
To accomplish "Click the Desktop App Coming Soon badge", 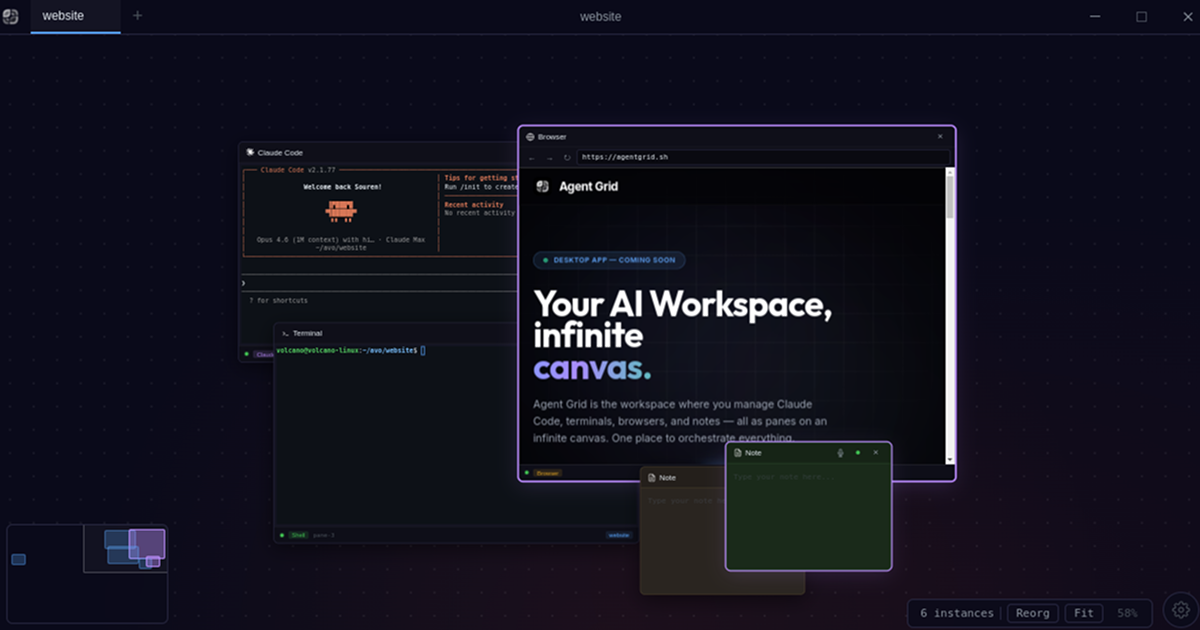I will [x=609, y=260].
